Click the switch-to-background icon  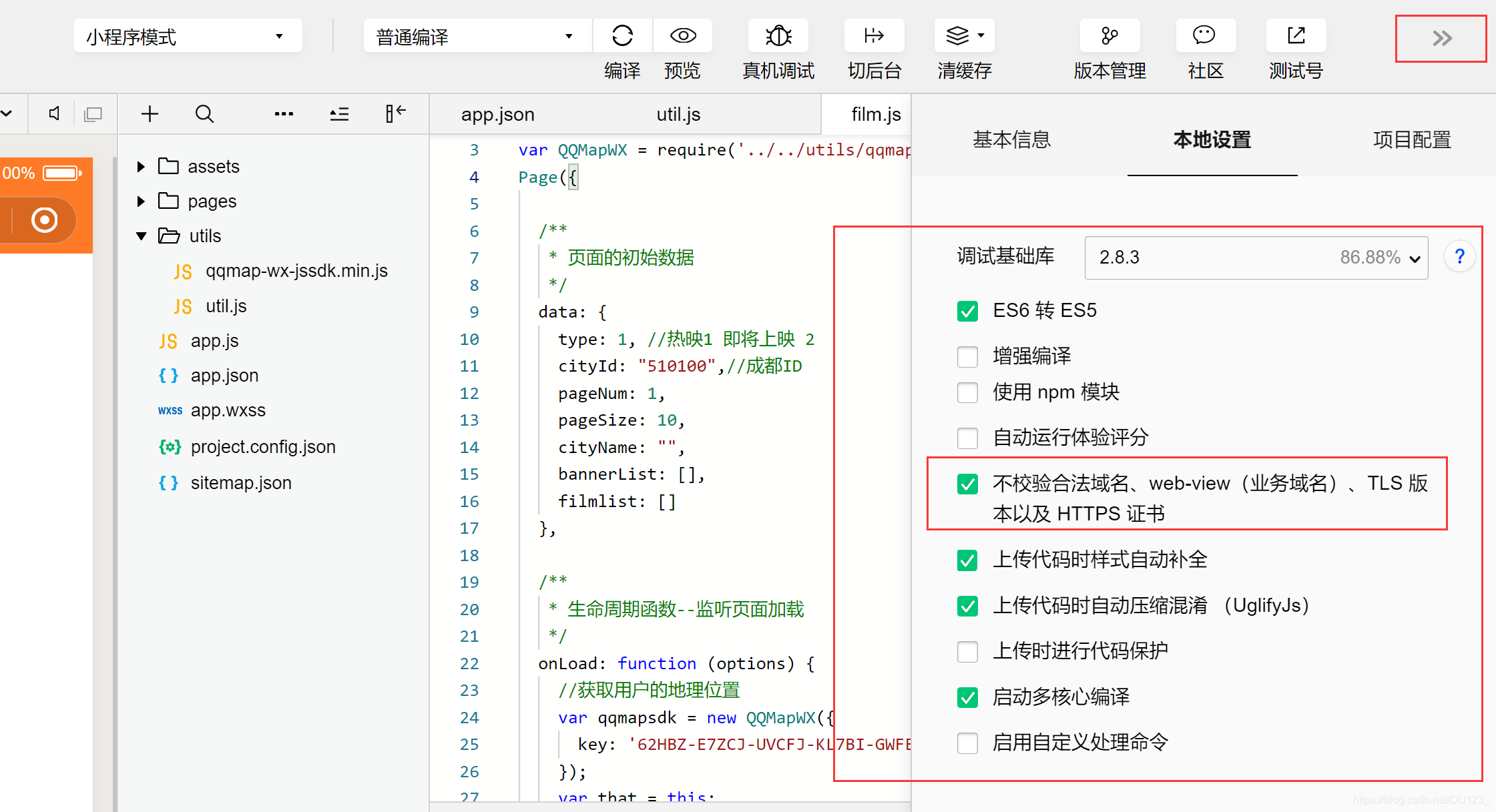tap(874, 36)
